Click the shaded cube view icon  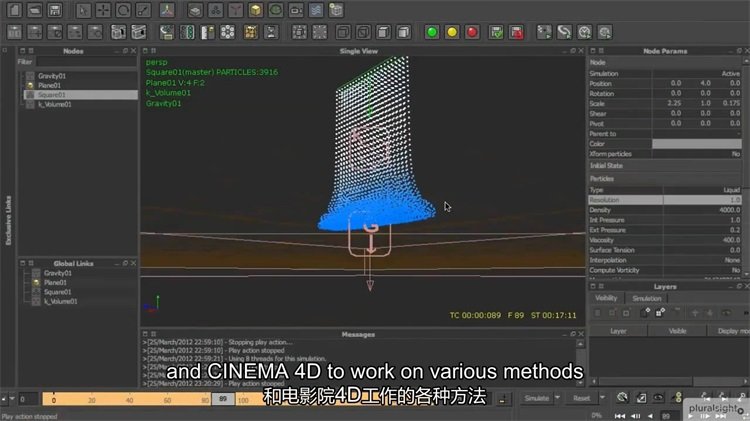click(404, 32)
